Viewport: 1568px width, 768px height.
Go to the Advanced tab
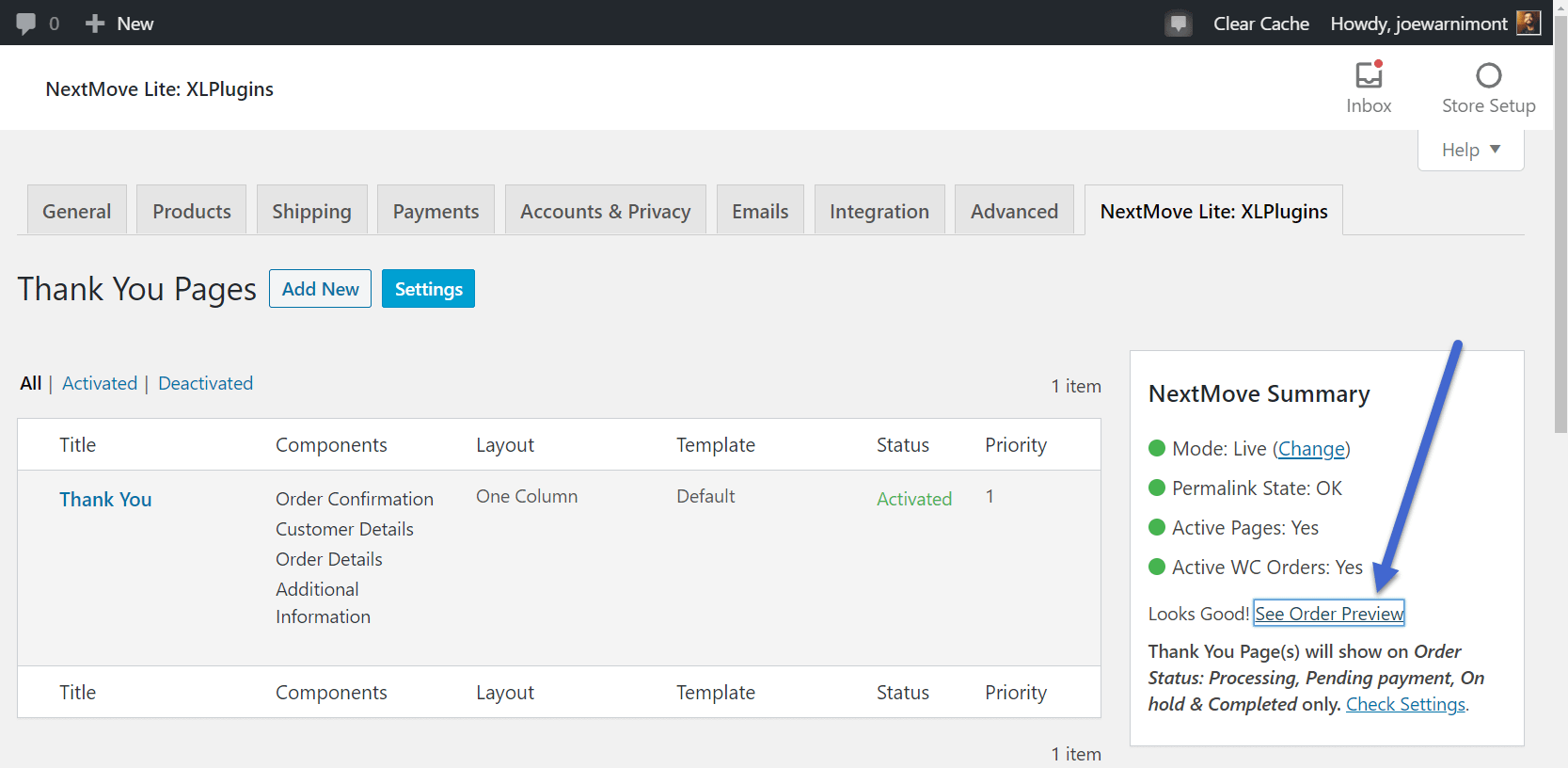coord(1014,211)
